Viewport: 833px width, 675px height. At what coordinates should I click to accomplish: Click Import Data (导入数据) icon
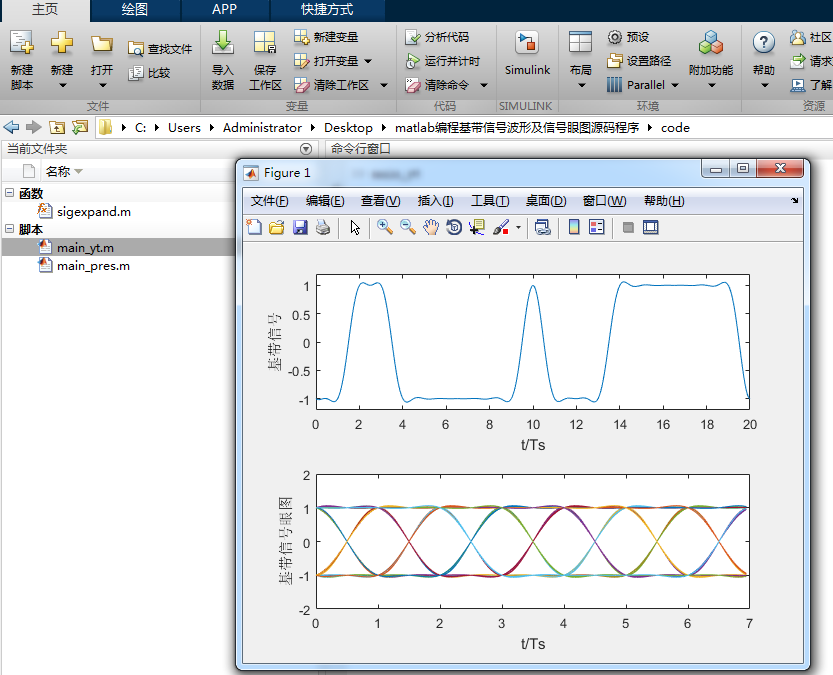pyautogui.click(x=223, y=44)
